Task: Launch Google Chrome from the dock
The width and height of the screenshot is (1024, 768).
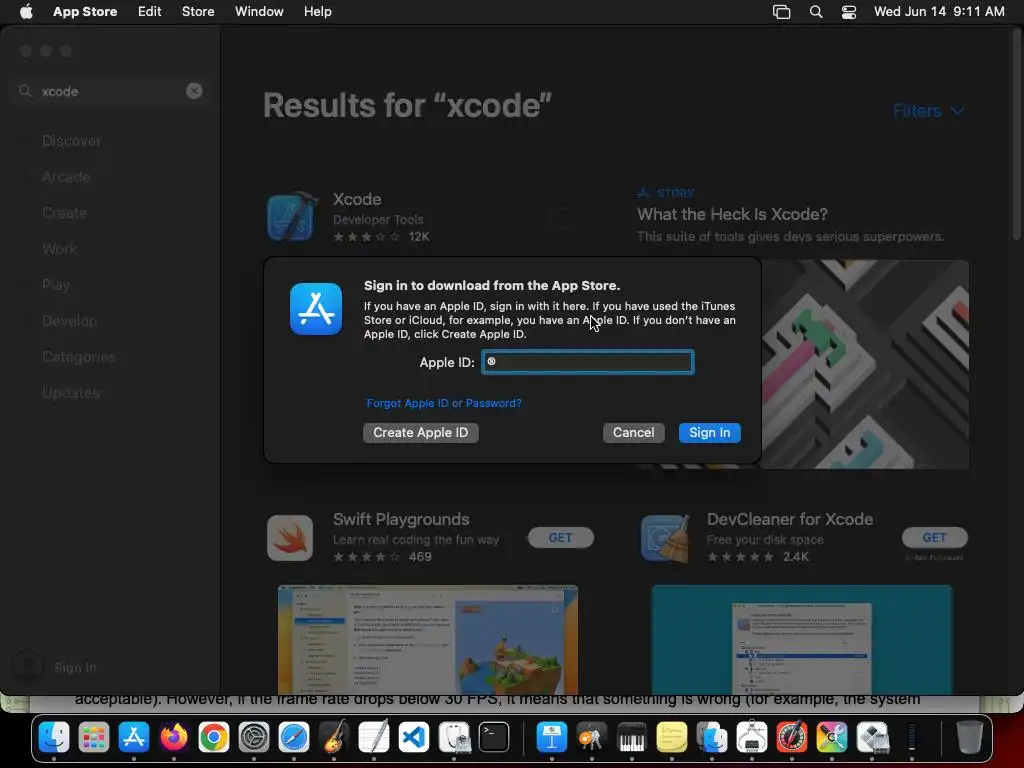Action: click(214, 738)
